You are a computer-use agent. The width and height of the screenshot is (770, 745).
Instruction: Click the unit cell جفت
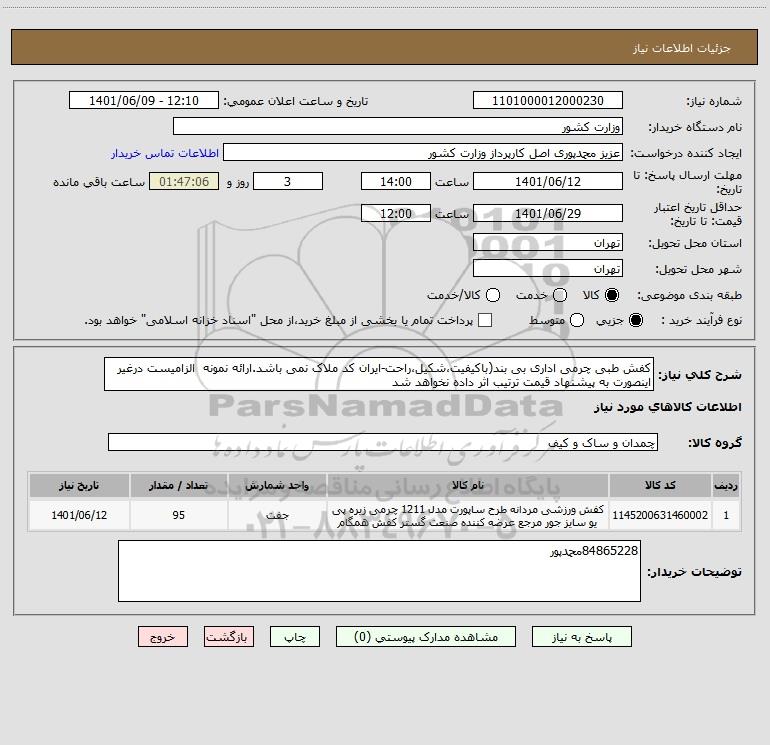(277, 515)
